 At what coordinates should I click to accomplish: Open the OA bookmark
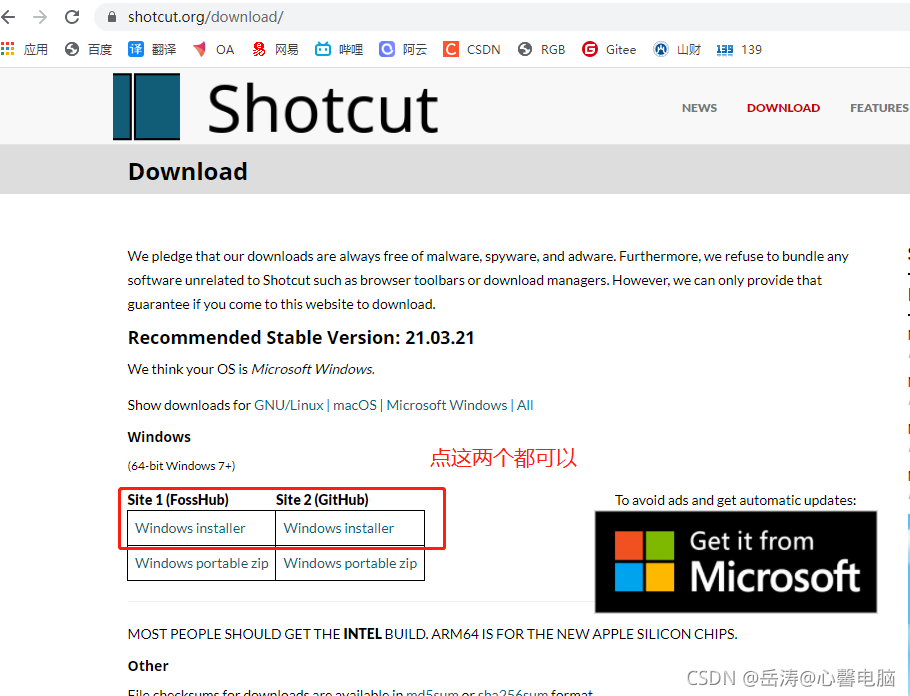pos(214,49)
